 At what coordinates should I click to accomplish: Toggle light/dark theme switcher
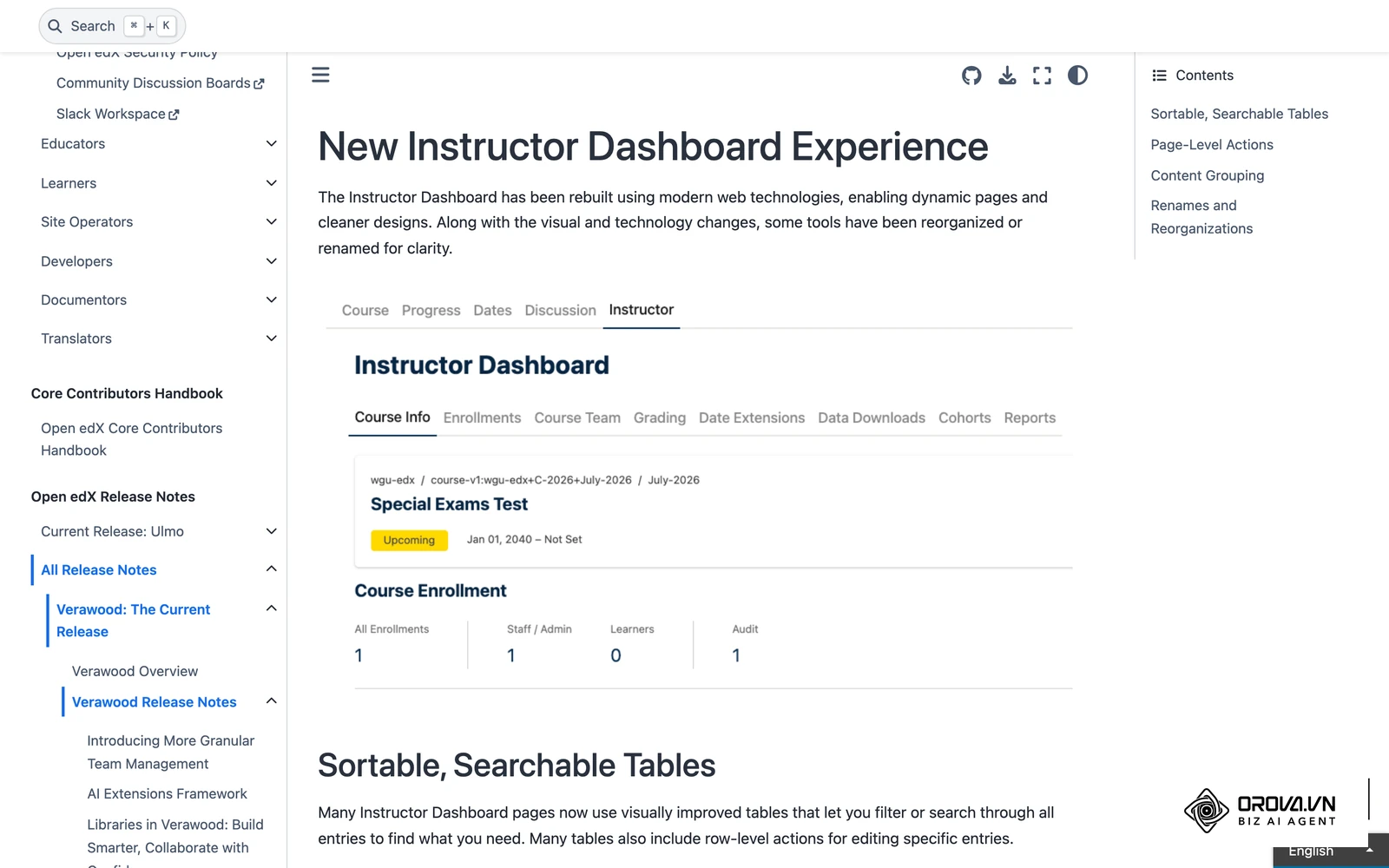pos(1077,76)
